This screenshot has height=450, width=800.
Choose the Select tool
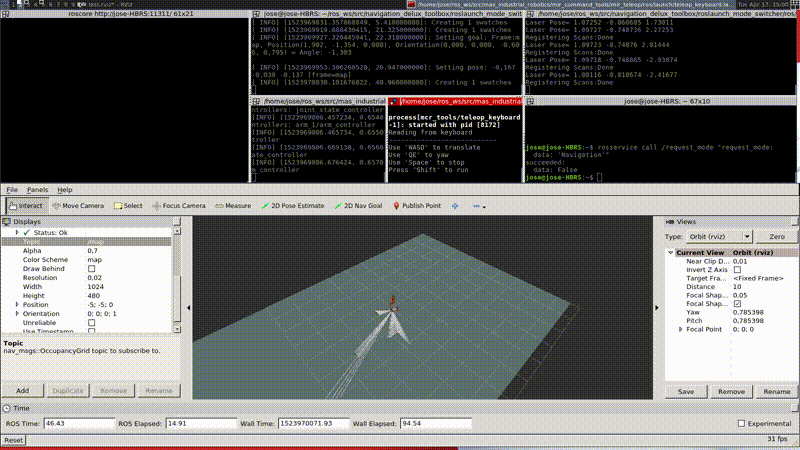click(128, 206)
